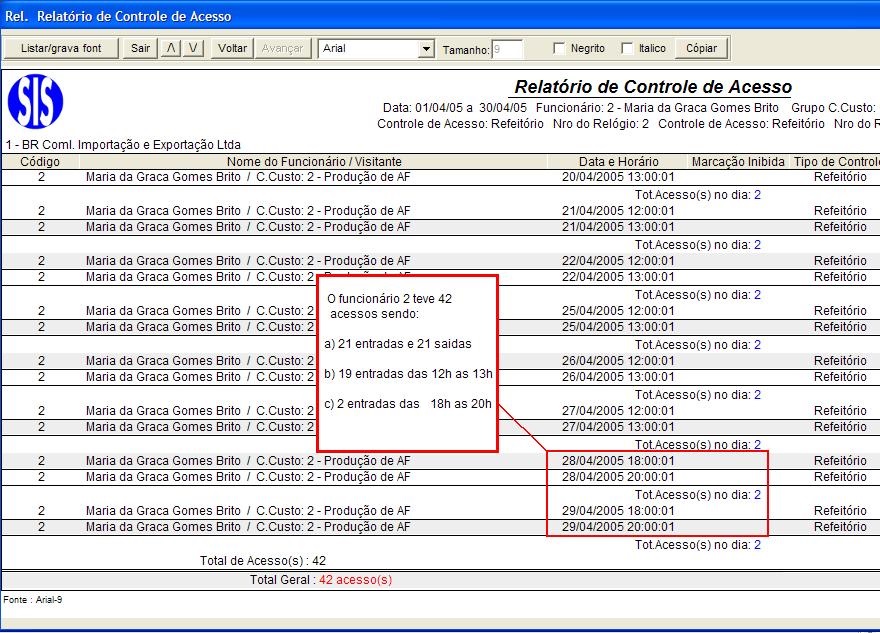Click the Marcação Inibida column header
The height and width of the screenshot is (633, 880).
point(738,162)
